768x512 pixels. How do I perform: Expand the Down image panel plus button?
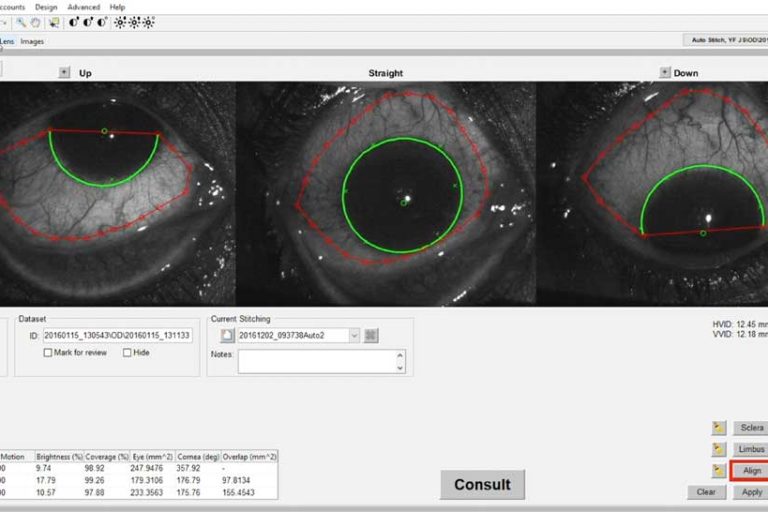click(664, 72)
